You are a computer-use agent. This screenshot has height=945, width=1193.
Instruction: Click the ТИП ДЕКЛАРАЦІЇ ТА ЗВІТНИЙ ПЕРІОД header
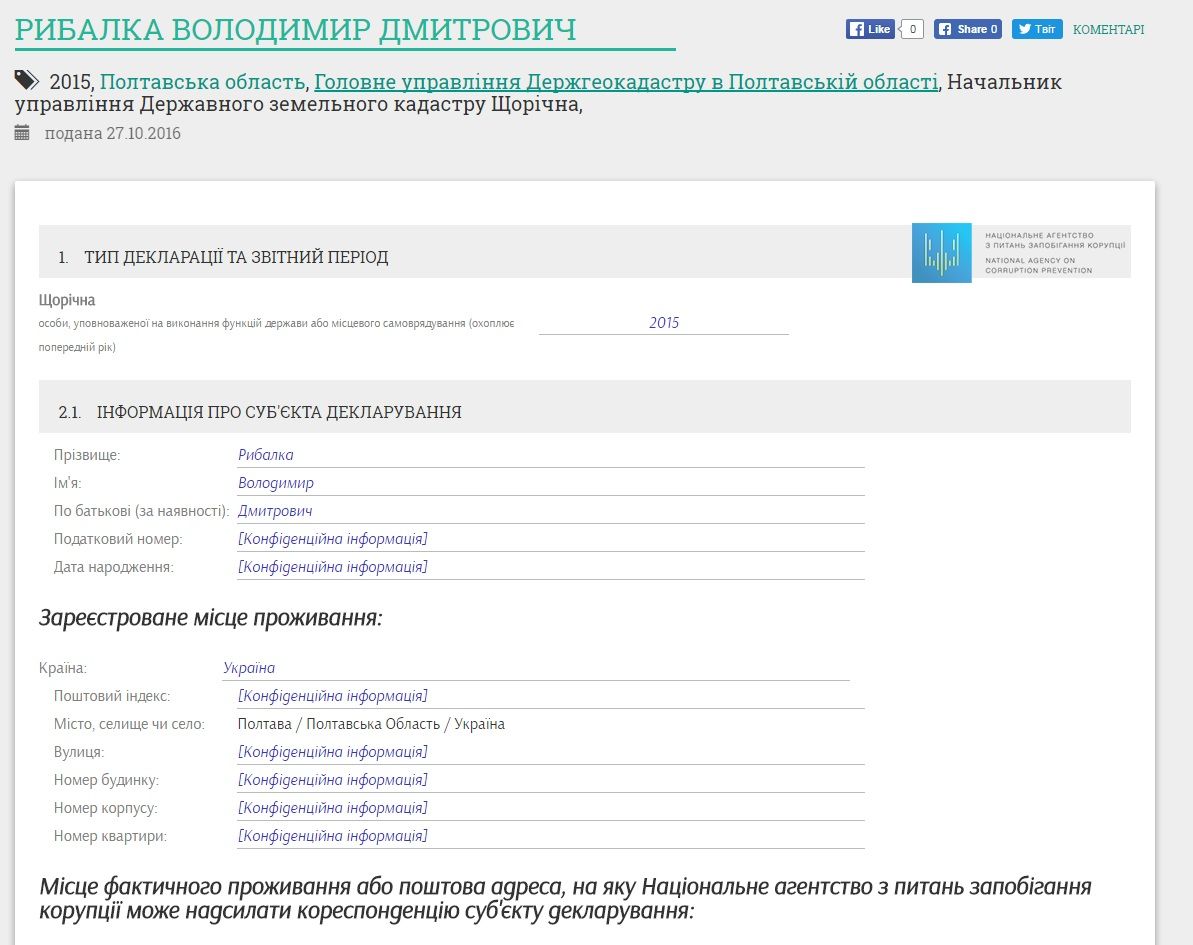[236, 257]
